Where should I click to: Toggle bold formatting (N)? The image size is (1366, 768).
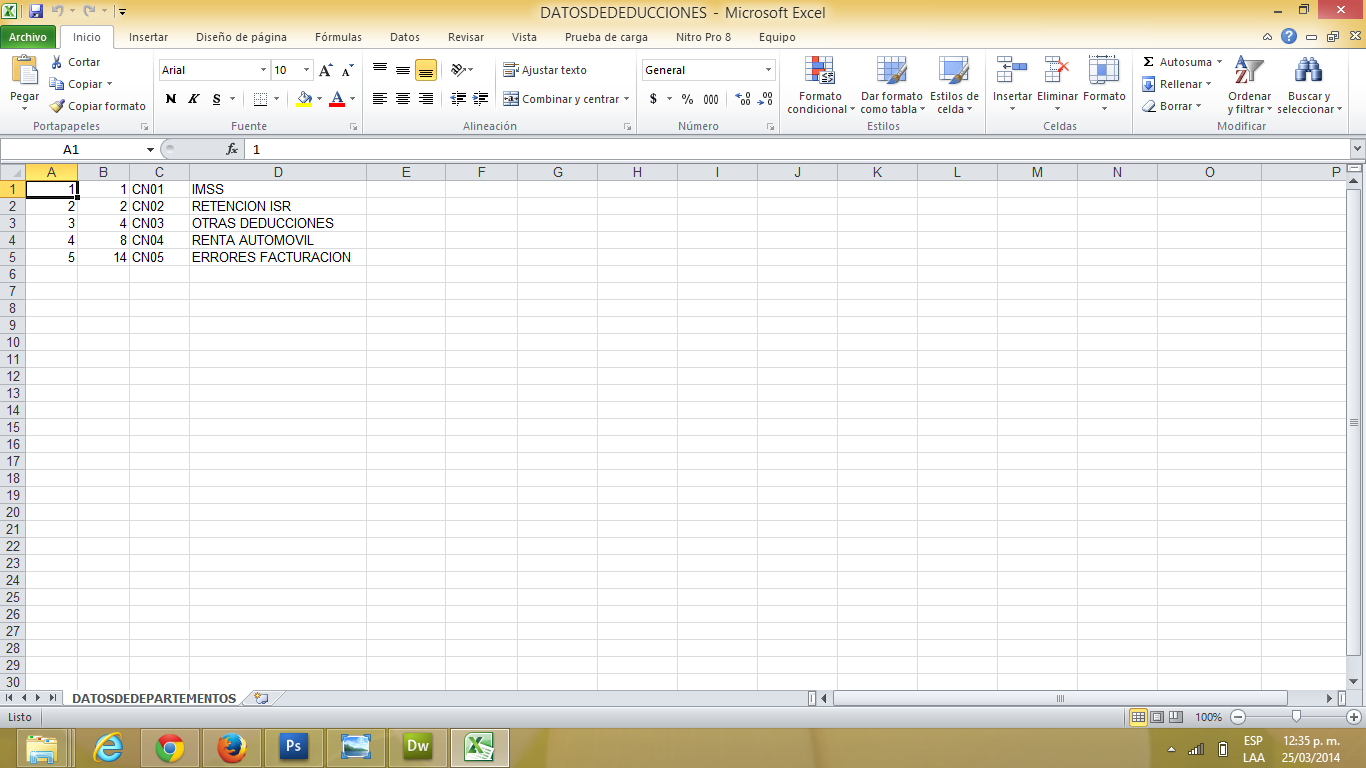tap(171, 99)
